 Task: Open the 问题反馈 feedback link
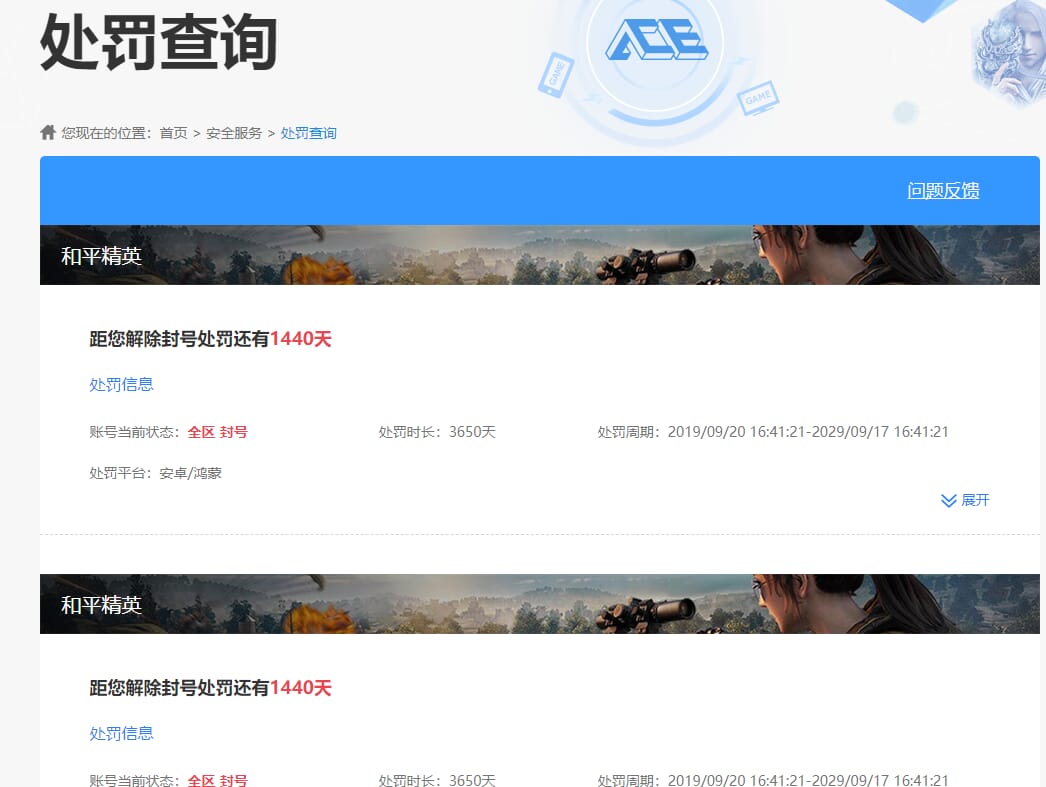(943, 191)
